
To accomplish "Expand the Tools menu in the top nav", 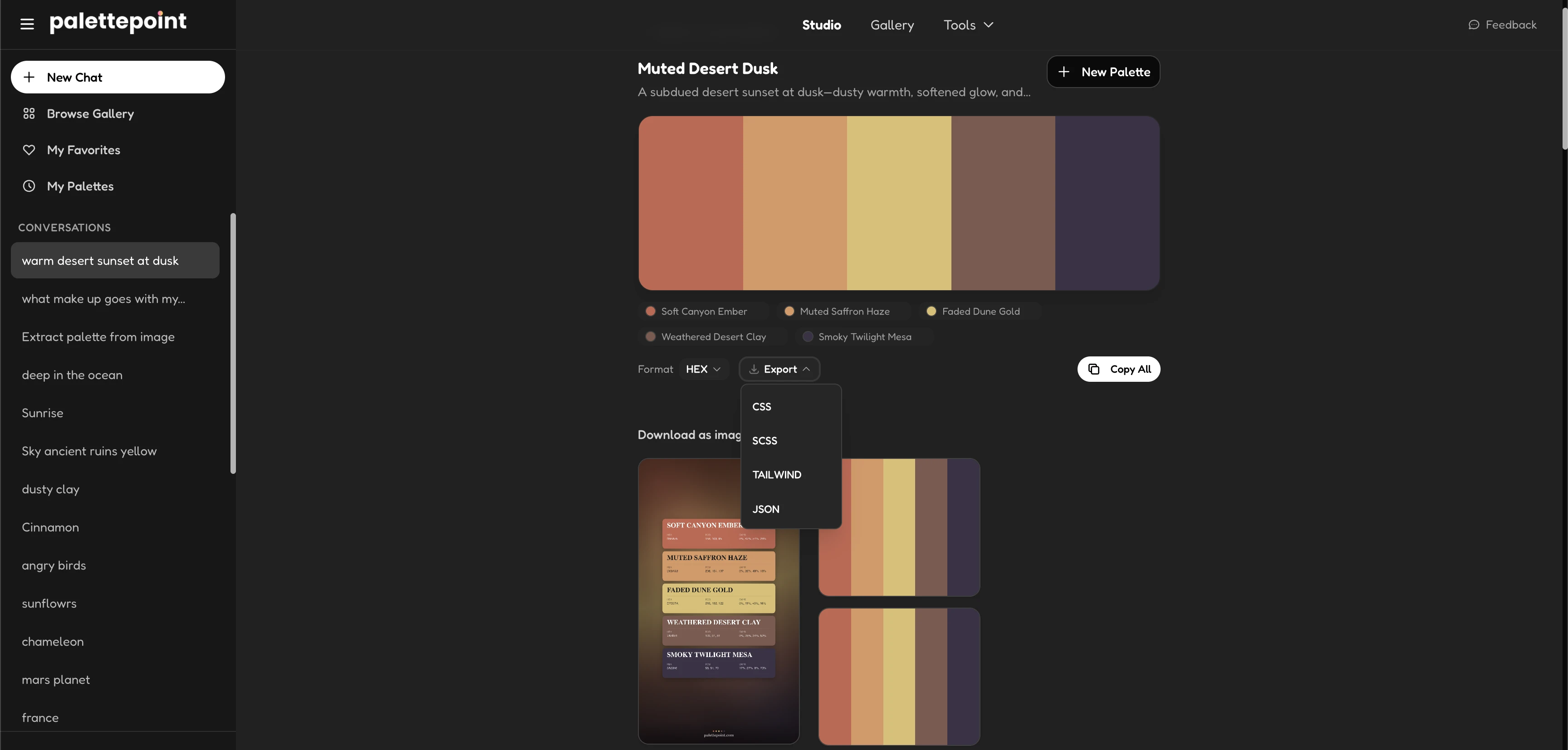I will tap(968, 25).
